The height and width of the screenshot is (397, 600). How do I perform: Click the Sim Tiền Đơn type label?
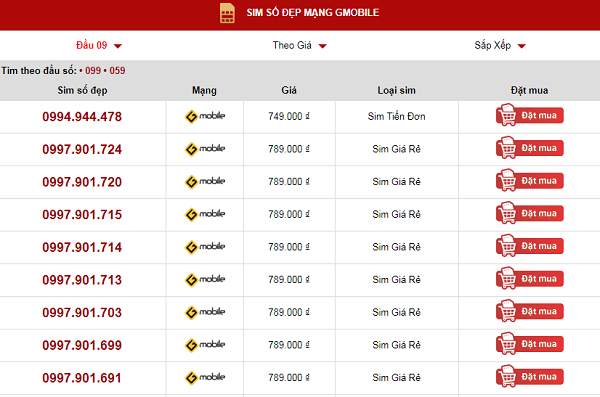tap(396, 116)
